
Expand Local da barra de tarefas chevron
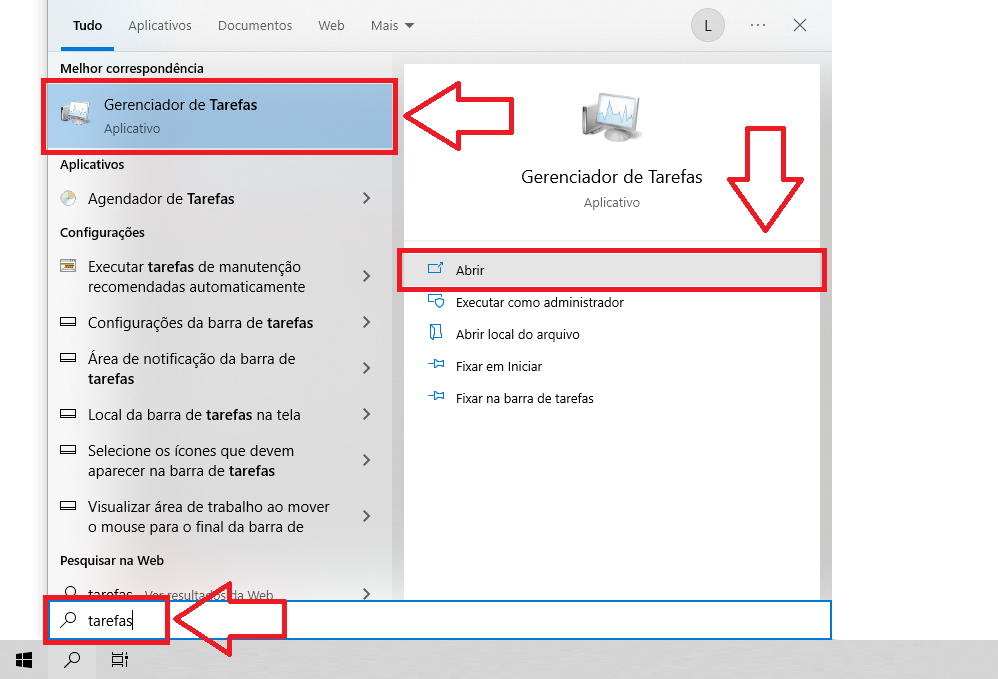point(367,414)
